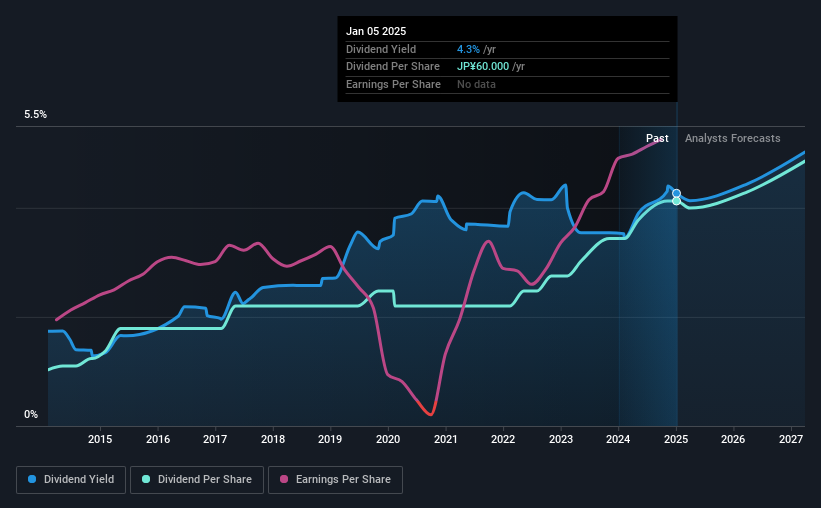Click the teal Dividend Per Share legend dot

point(146,479)
